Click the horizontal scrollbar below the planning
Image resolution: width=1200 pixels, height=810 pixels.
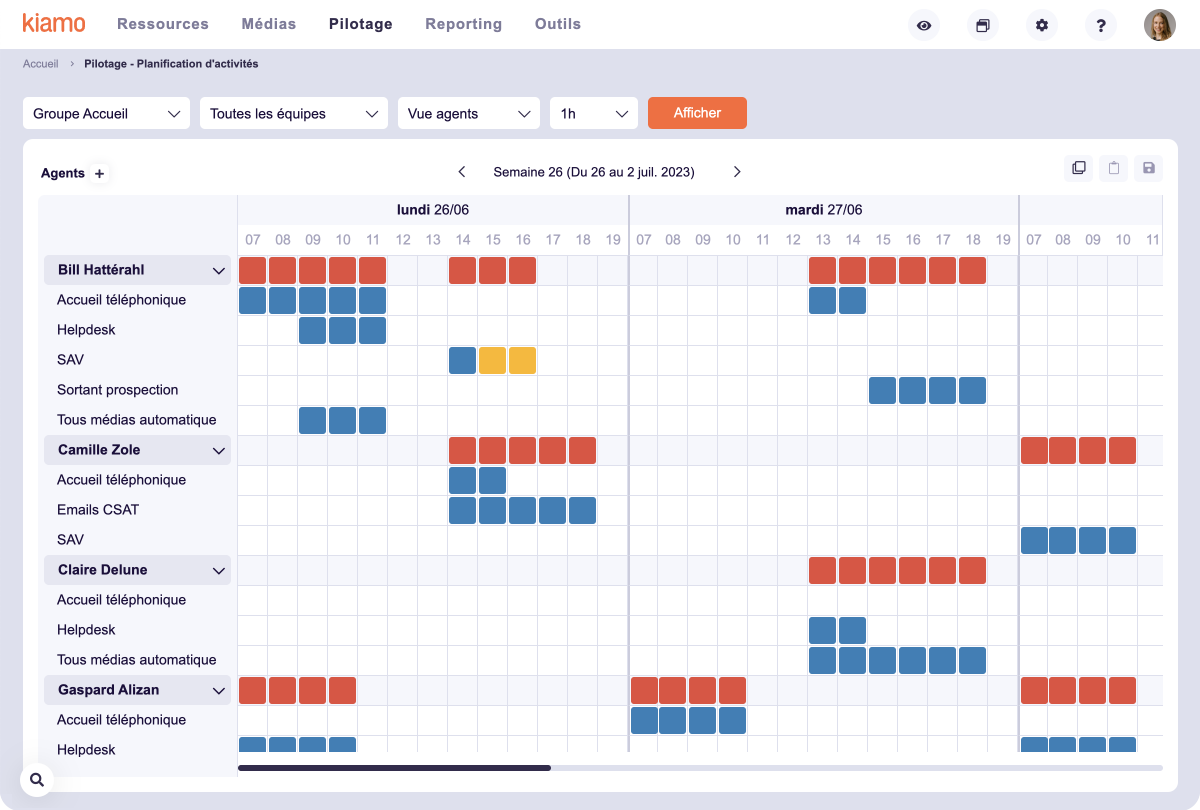[394, 768]
